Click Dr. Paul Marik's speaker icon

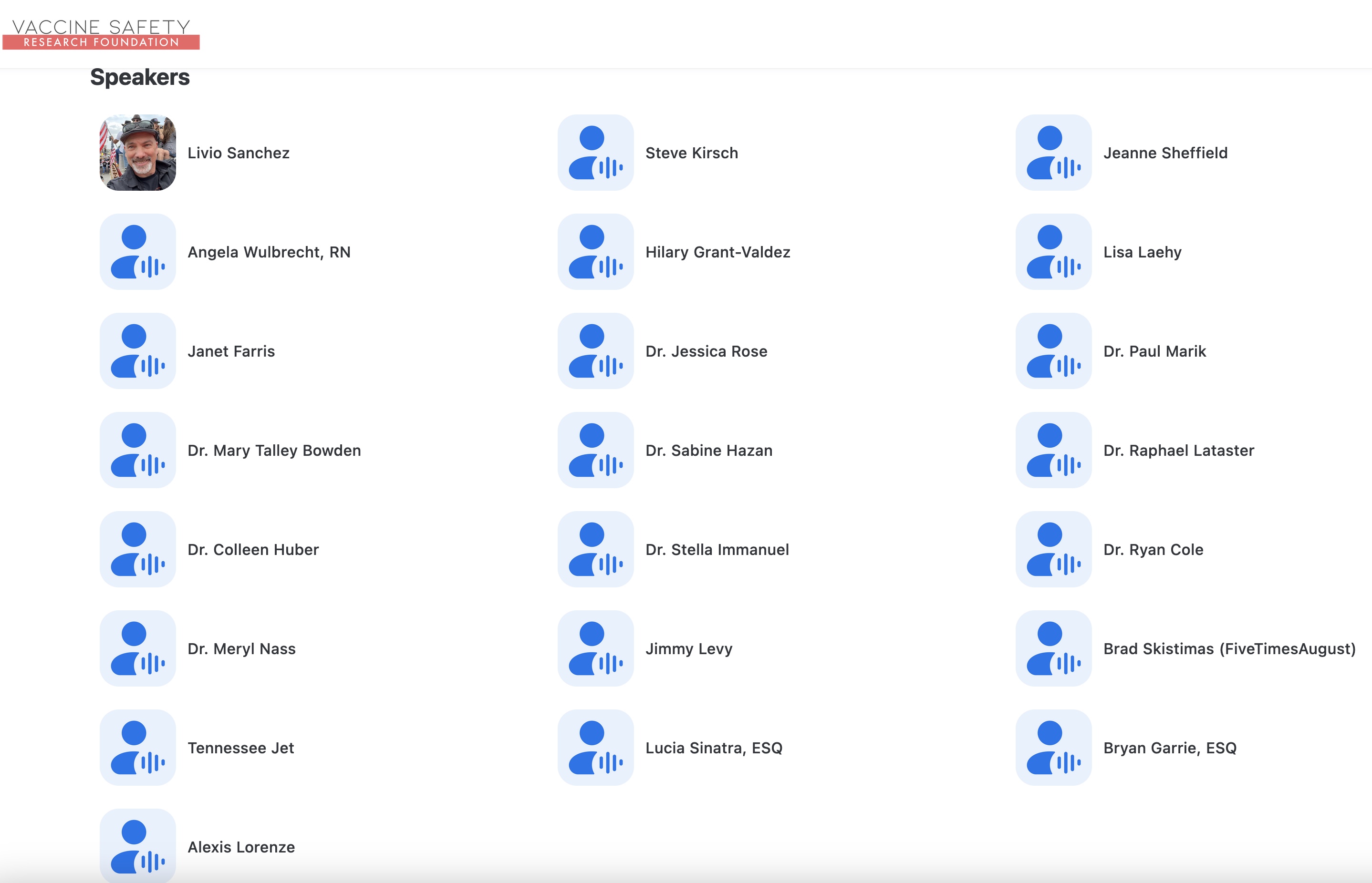1053,351
